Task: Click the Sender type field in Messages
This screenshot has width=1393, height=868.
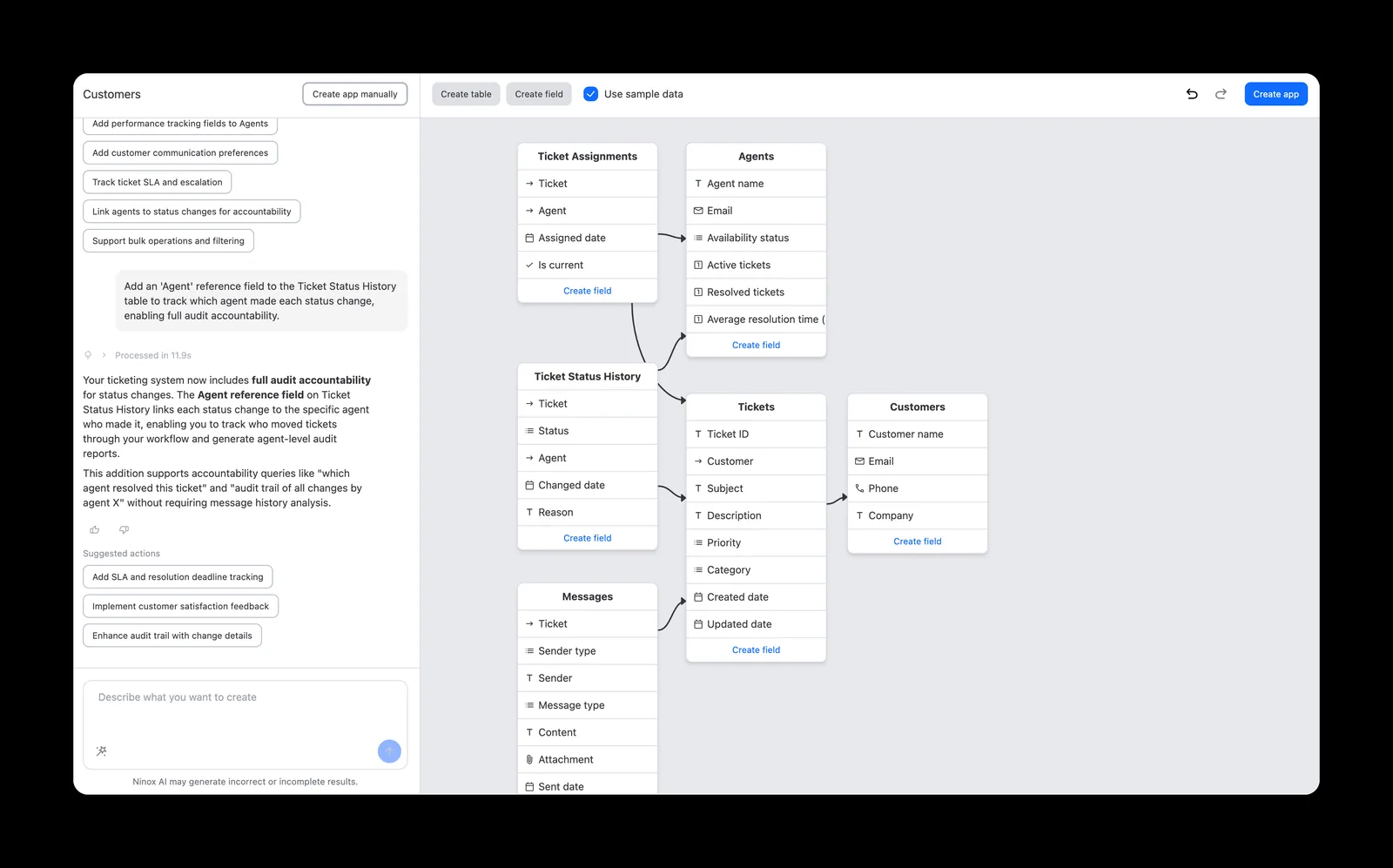Action: [588, 650]
